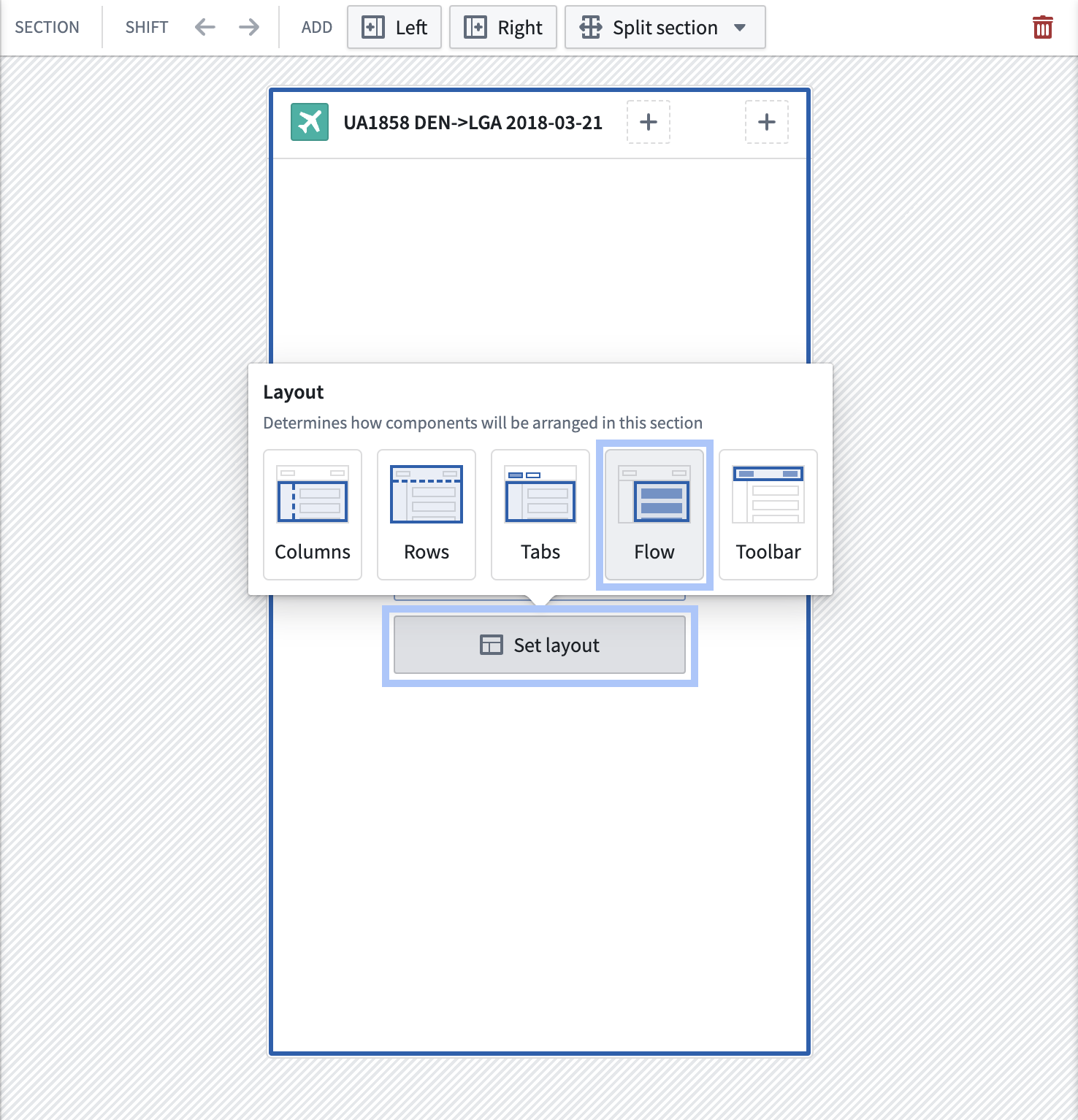Choose the Flow layout option
The width and height of the screenshot is (1078, 1120).
click(654, 515)
